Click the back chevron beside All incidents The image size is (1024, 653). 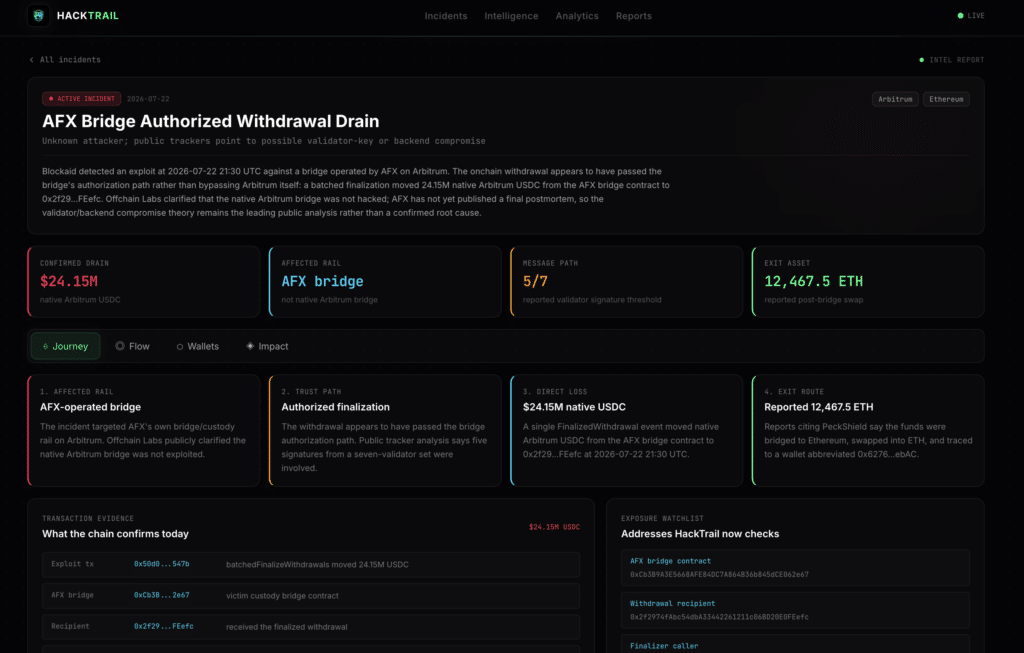pyautogui.click(x=31, y=60)
